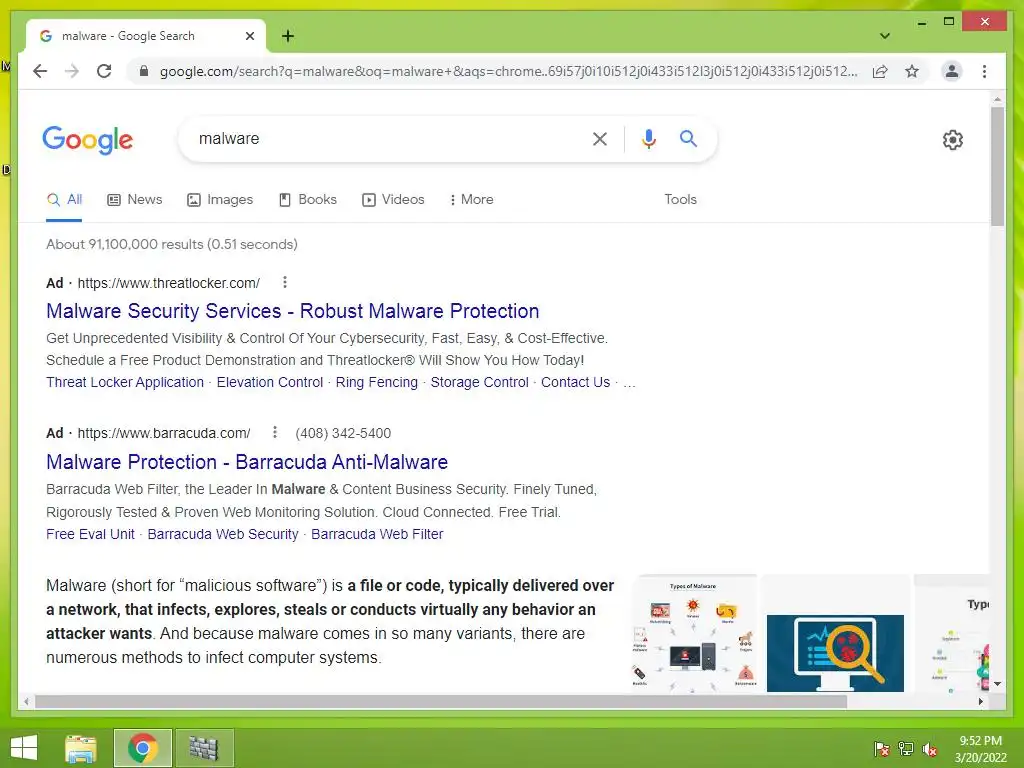This screenshot has width=1024, height=768.
Task: Click the horizontal scrollbar thumb
Action: tap(441, 701)
